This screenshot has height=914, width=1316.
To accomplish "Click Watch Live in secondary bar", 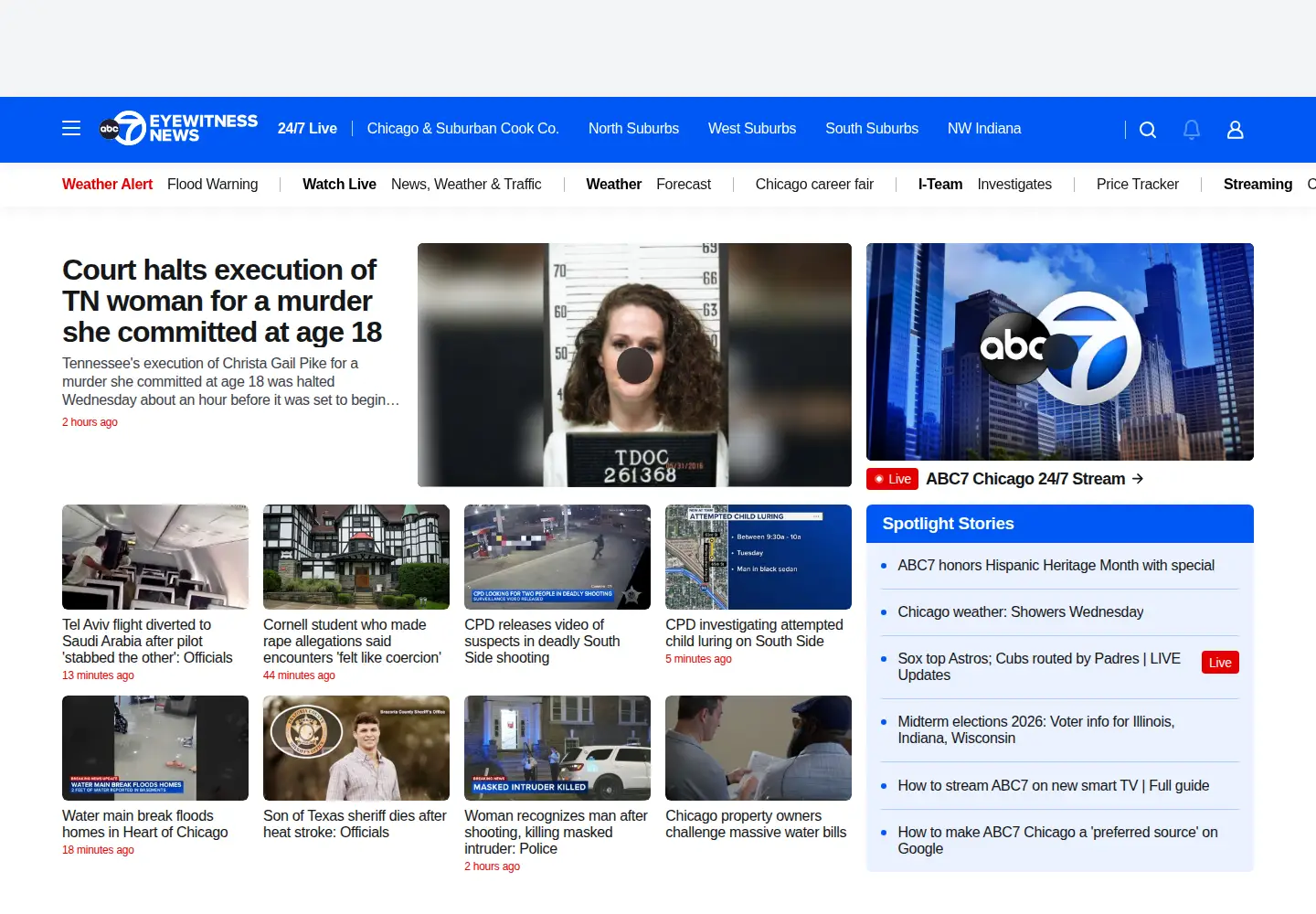I will pos(339,185).
